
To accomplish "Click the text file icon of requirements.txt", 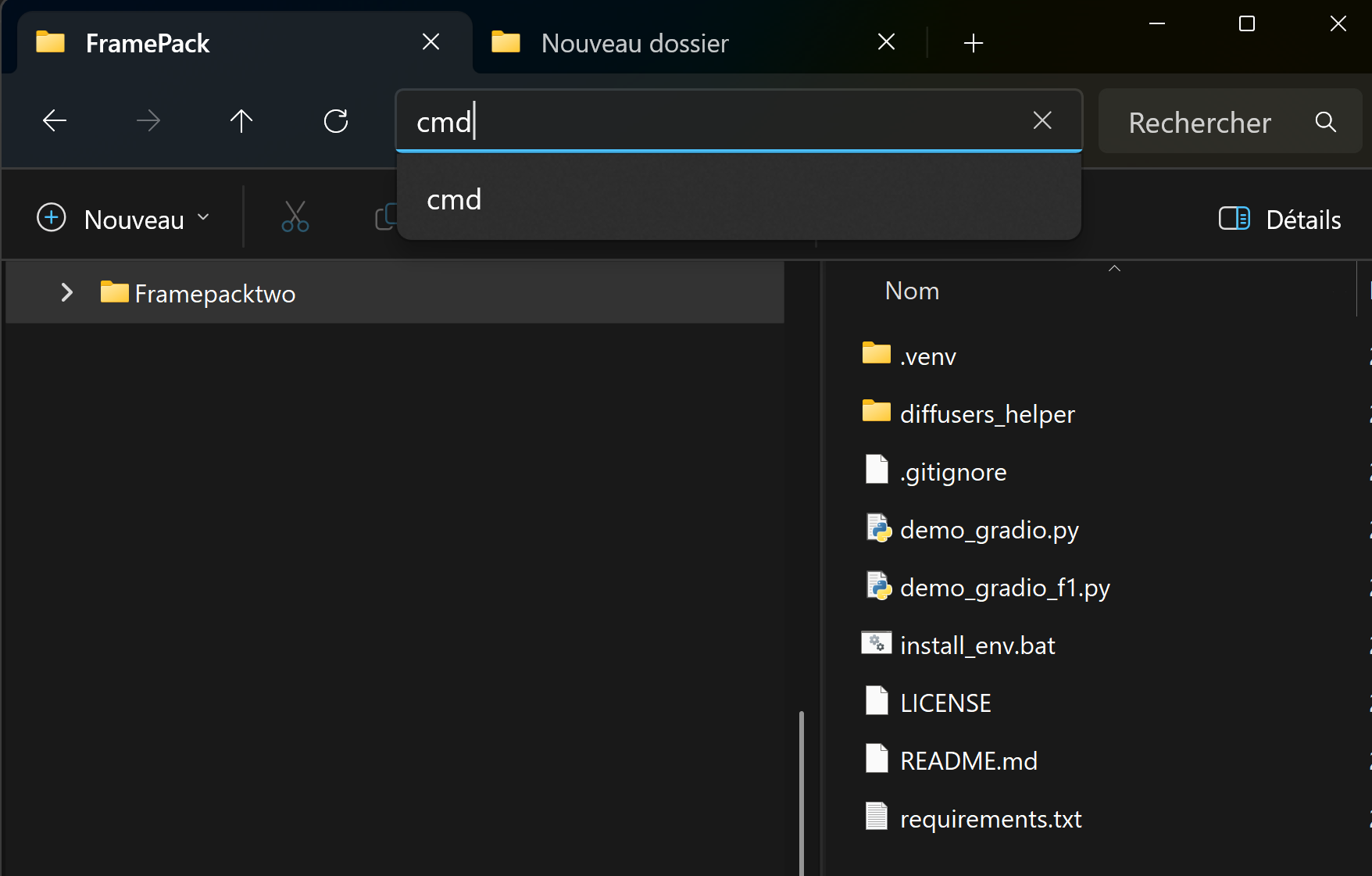I will pos(877,816).
